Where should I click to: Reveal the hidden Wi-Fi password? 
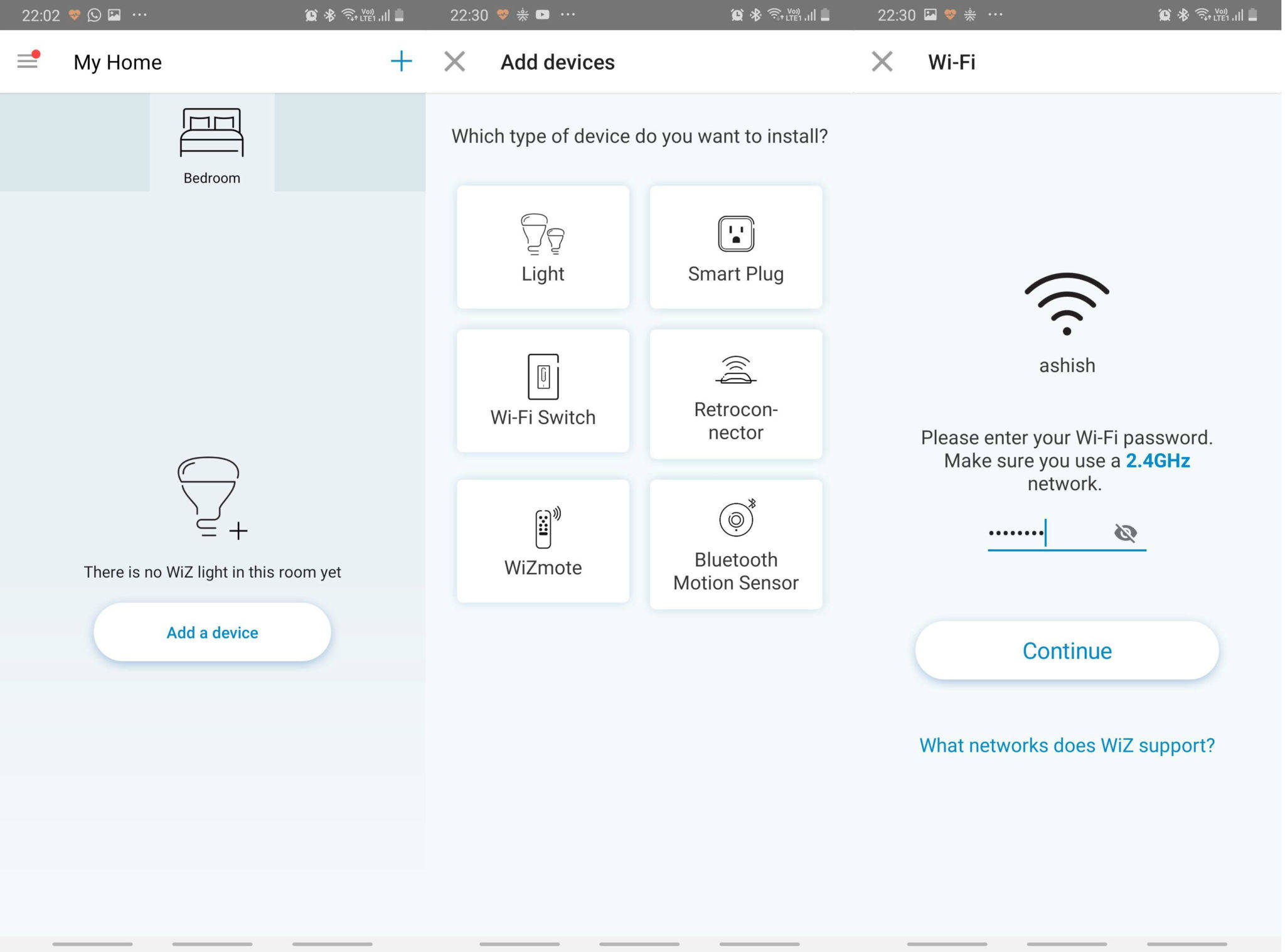coord(1126,533)
